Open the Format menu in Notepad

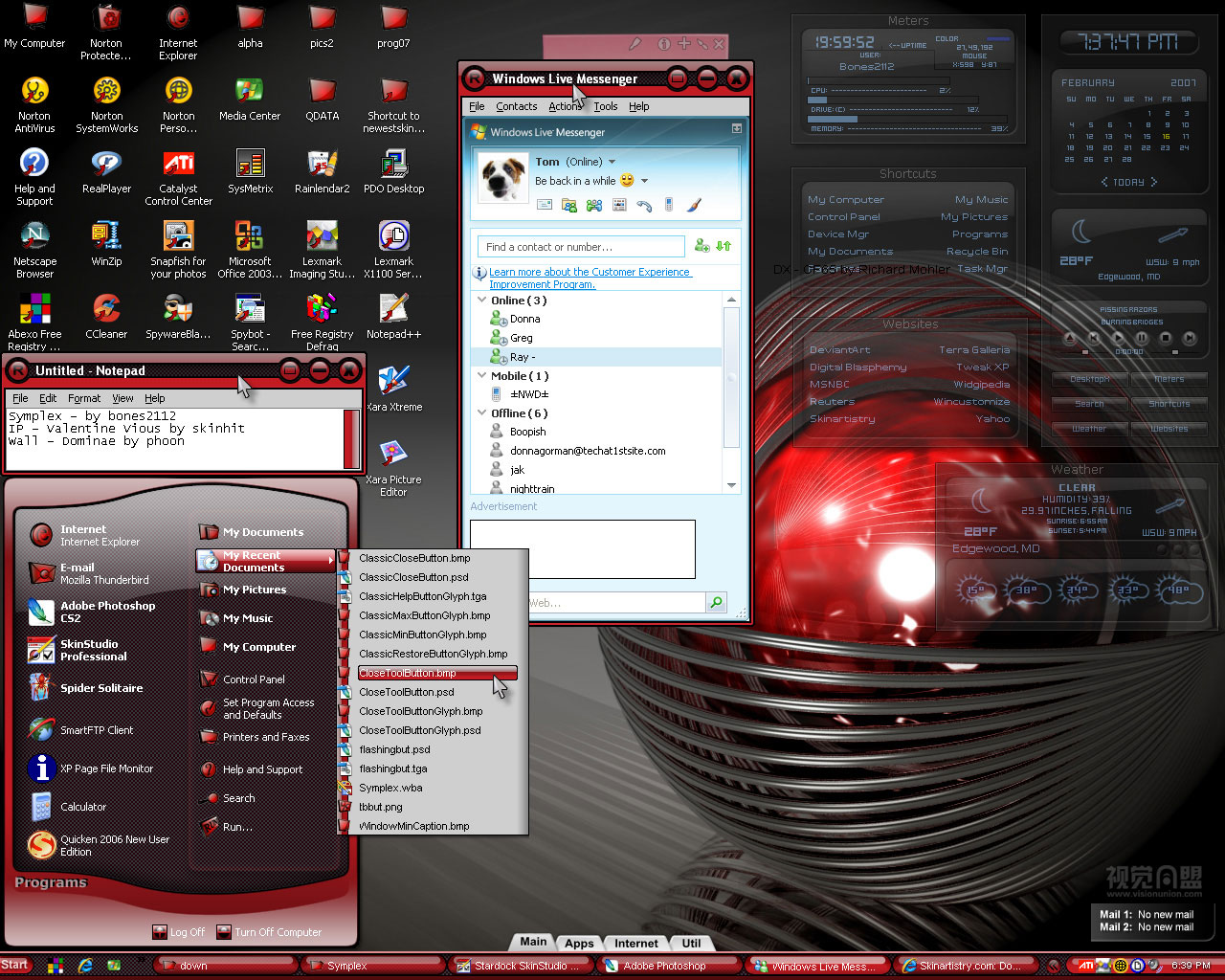(x=84, y=398)
